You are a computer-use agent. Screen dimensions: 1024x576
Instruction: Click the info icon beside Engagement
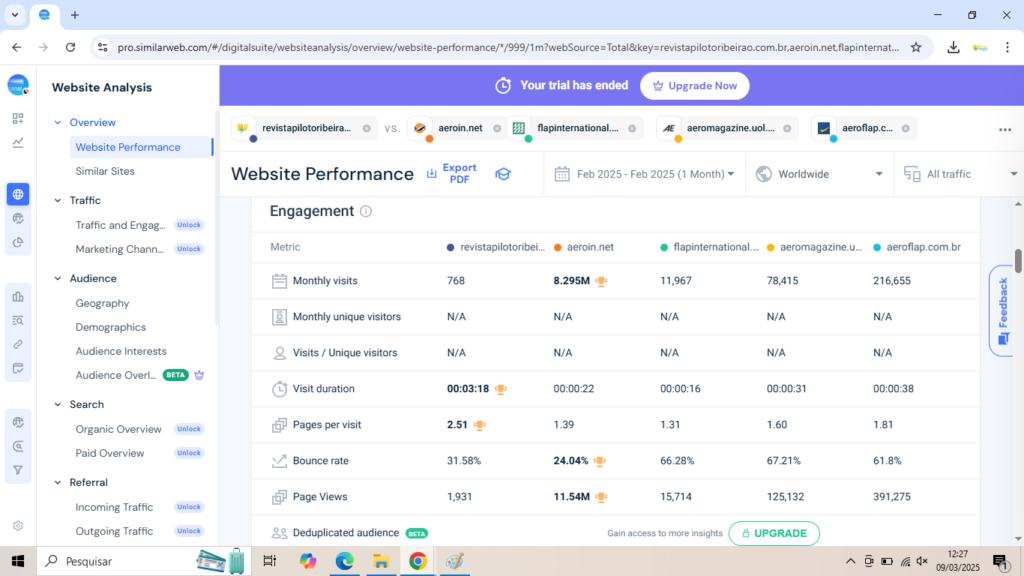pos(366,212)
